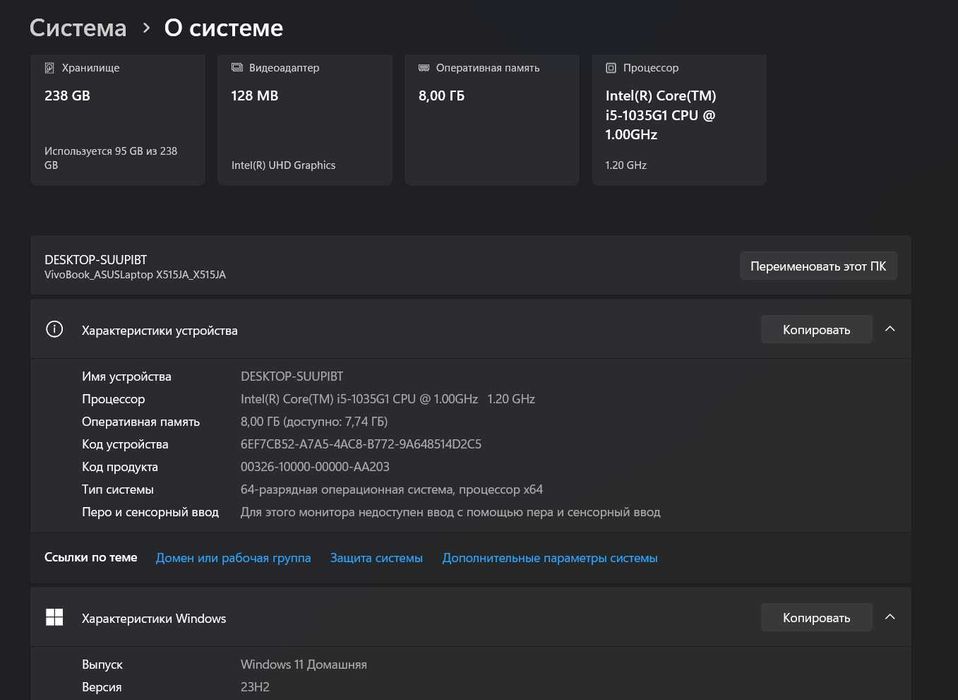Open the Оперативная память 8,00 ГБ card
This screenshot has height=700, width=958.
click(492, 120)
